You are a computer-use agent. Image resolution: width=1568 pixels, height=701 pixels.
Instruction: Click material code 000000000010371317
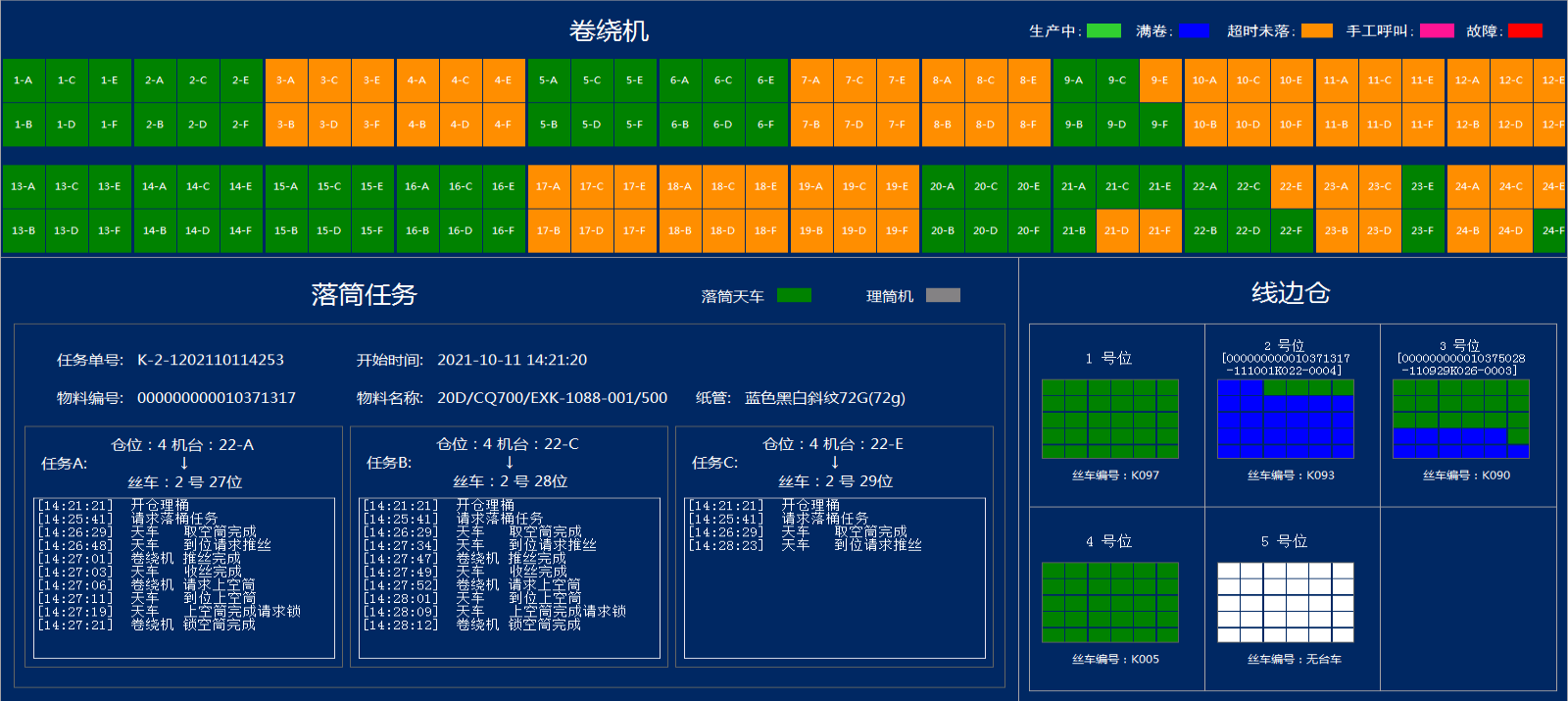click(217, 398)
